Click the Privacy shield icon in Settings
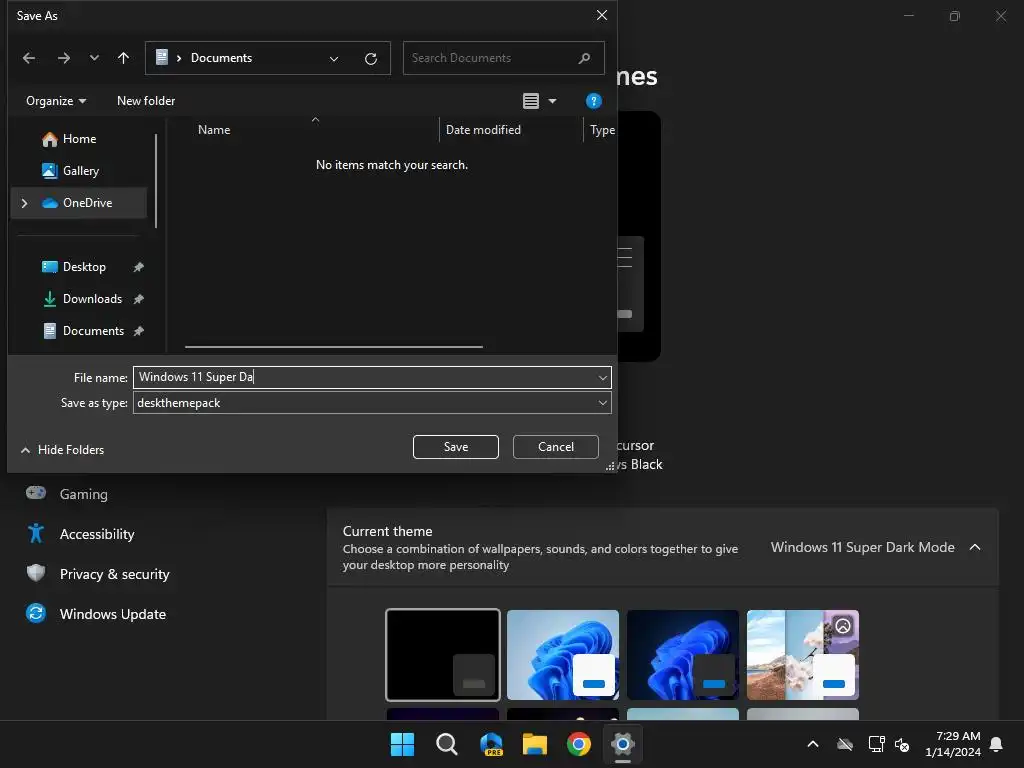Image resolution: width=1024 pixels, height=768 pixels. (36, 573)
